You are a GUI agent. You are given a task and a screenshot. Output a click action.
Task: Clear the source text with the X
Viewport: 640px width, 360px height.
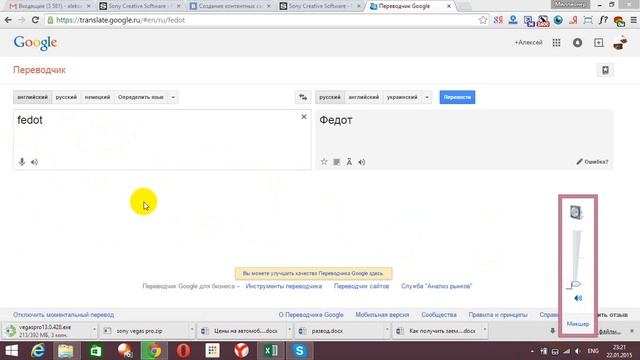pyautogui.click(x=304, y=117)
